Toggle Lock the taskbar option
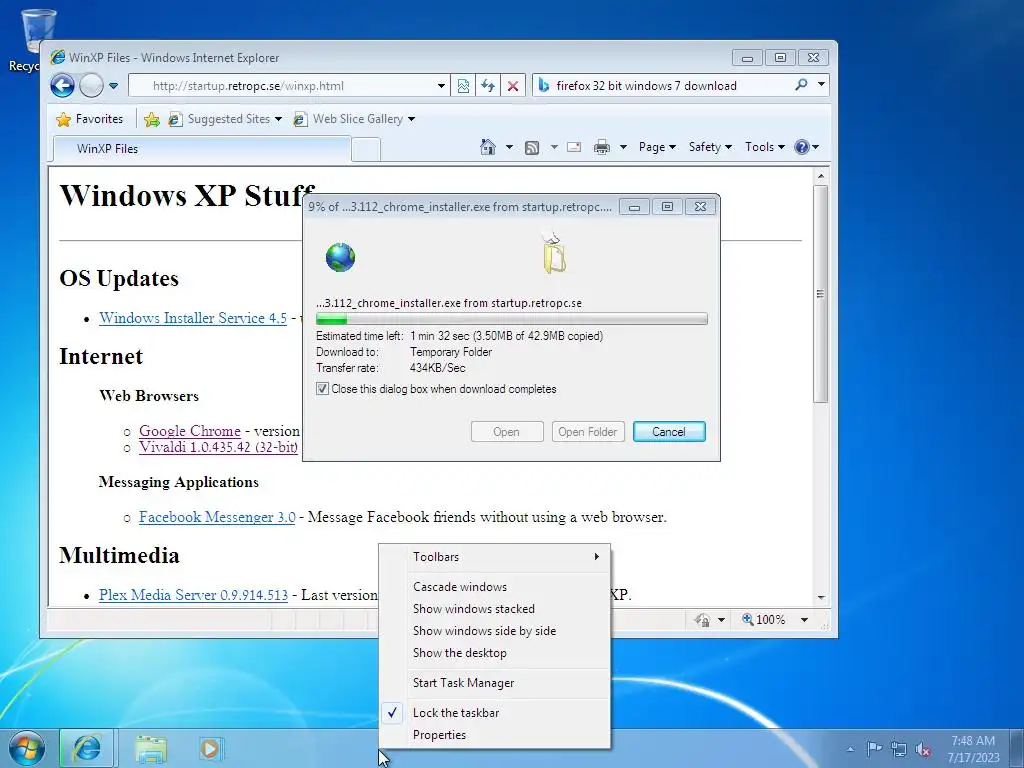The image size is (1024, 768). [x=495, y=712]
